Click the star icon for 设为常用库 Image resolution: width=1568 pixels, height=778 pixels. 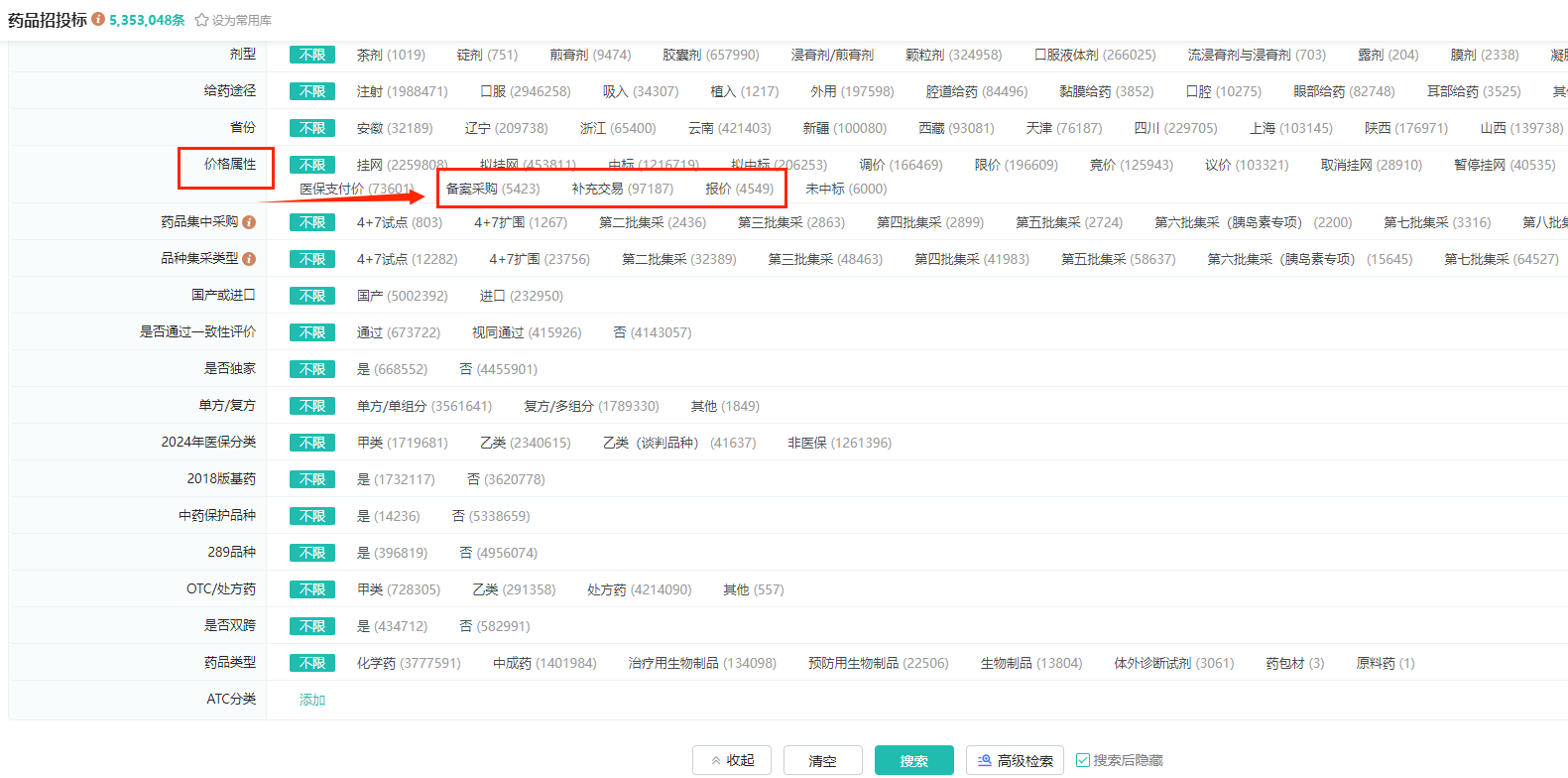(x=201, y=20)
